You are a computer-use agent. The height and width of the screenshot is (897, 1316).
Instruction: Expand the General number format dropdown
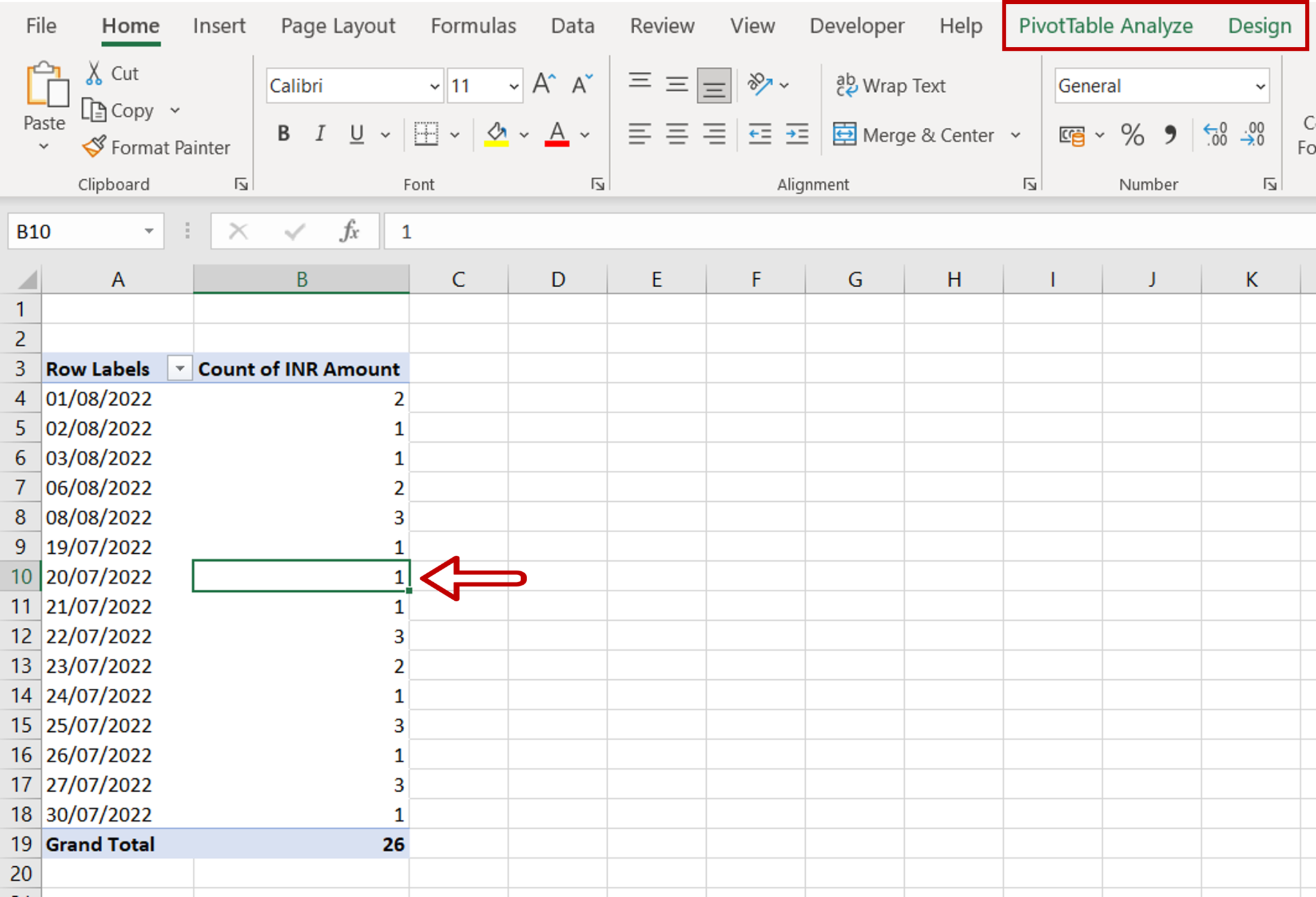coord(1259,85)
